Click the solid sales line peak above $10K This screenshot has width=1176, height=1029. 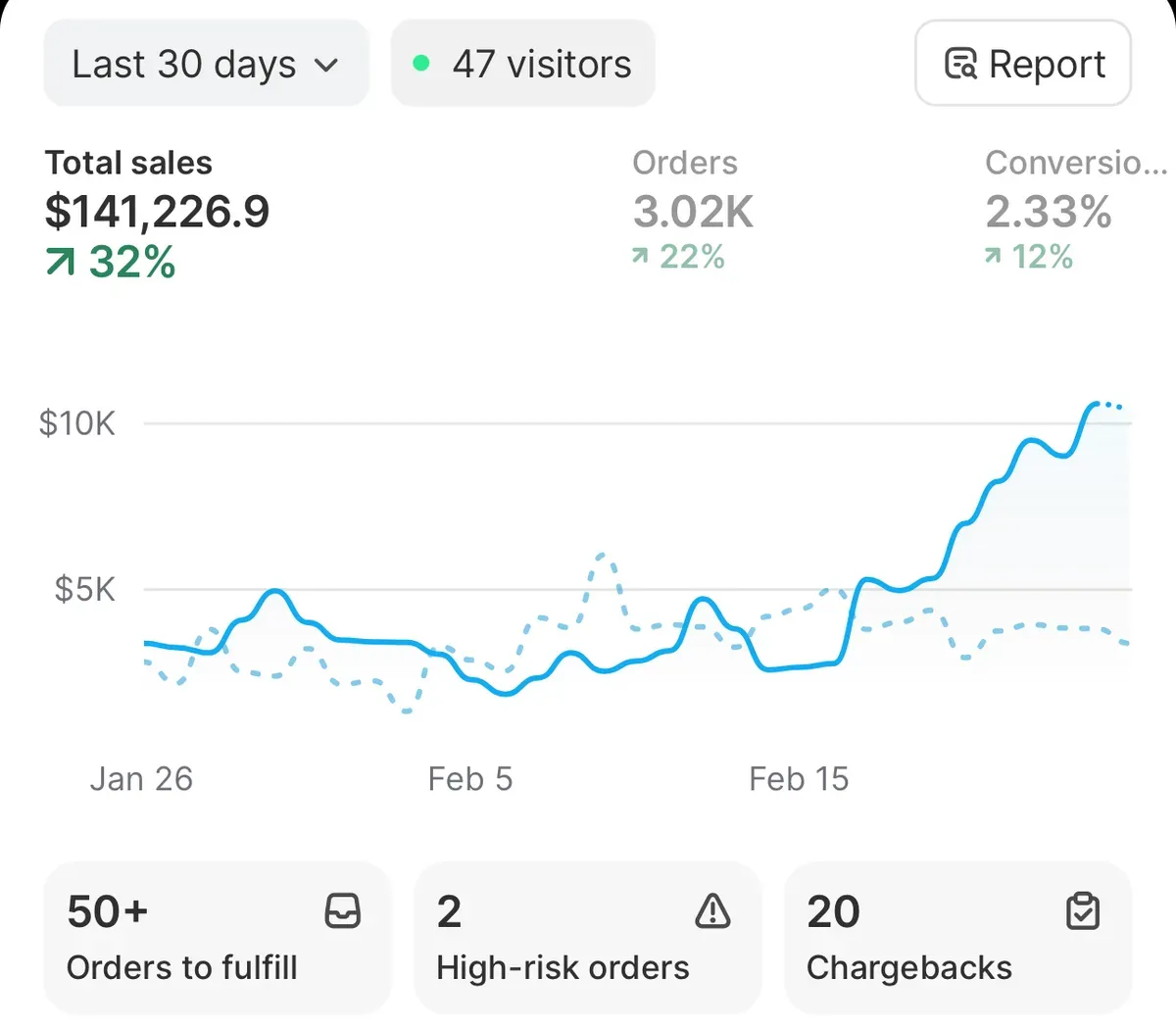click(1096, 403)
